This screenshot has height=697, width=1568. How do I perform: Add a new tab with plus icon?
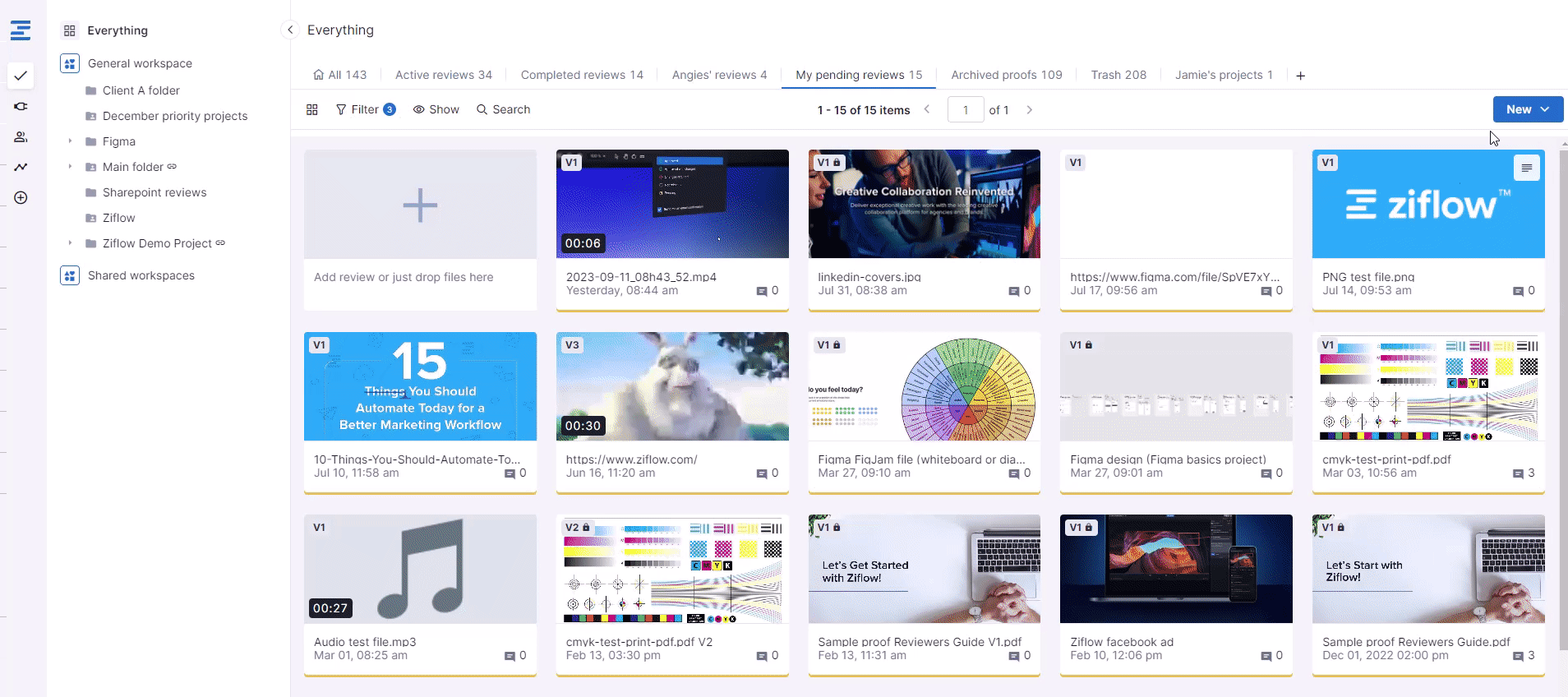tap(1300, 76)
